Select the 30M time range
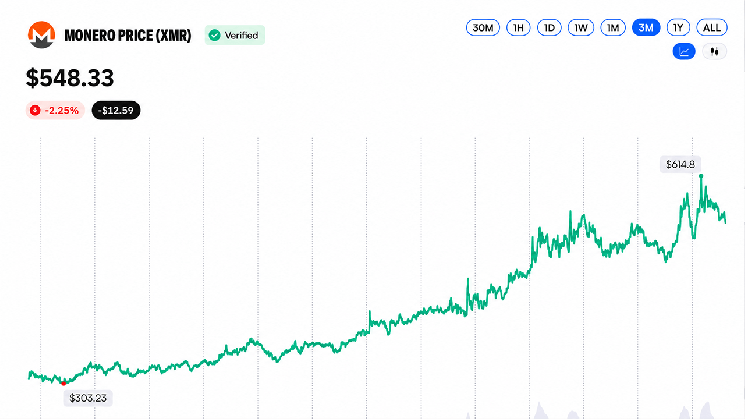745x419 pixels. (483, 28)
